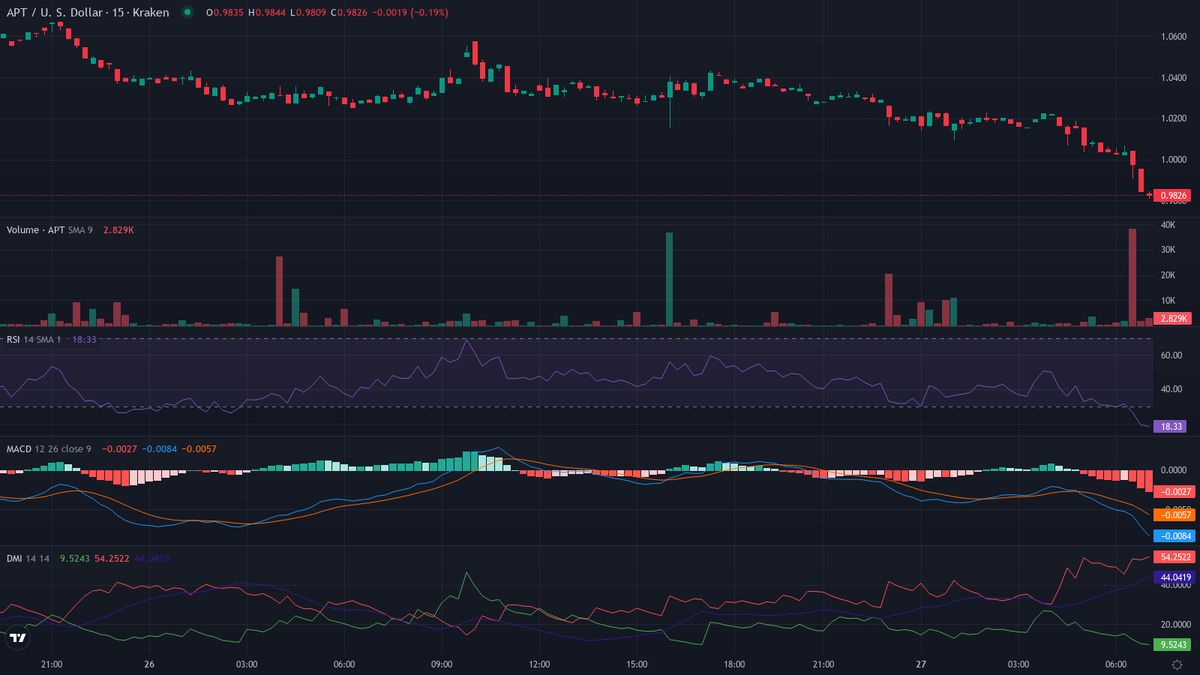Click the tallest green volume bar
The width and height of the screenshot is (1200, 675).
click(669, 279)
